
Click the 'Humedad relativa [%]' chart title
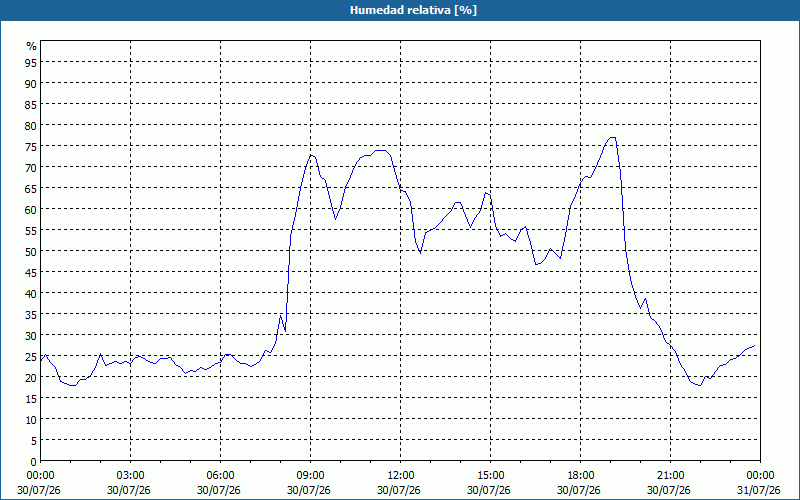[x=413, y=10]
